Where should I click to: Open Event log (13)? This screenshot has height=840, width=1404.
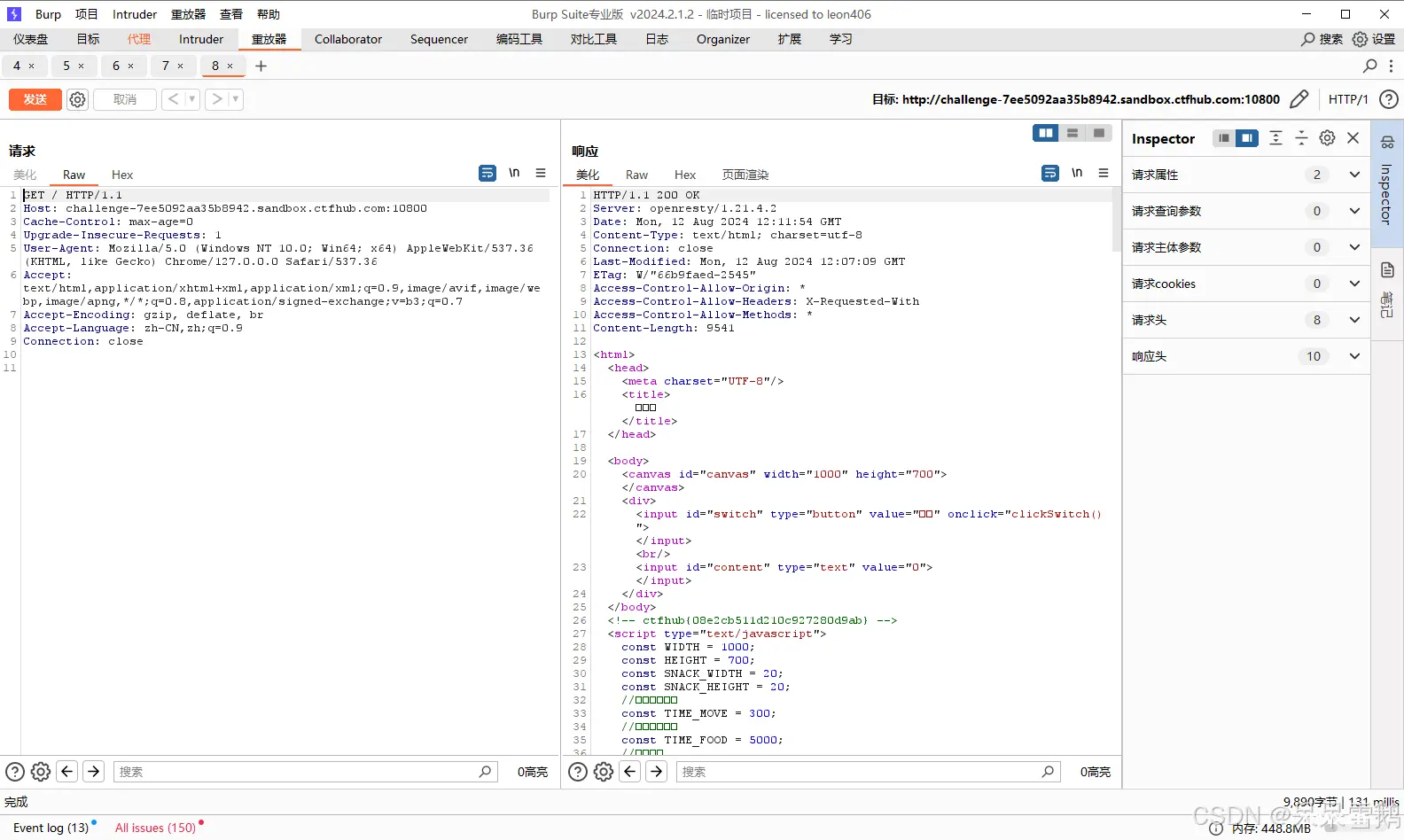(51, 828)
